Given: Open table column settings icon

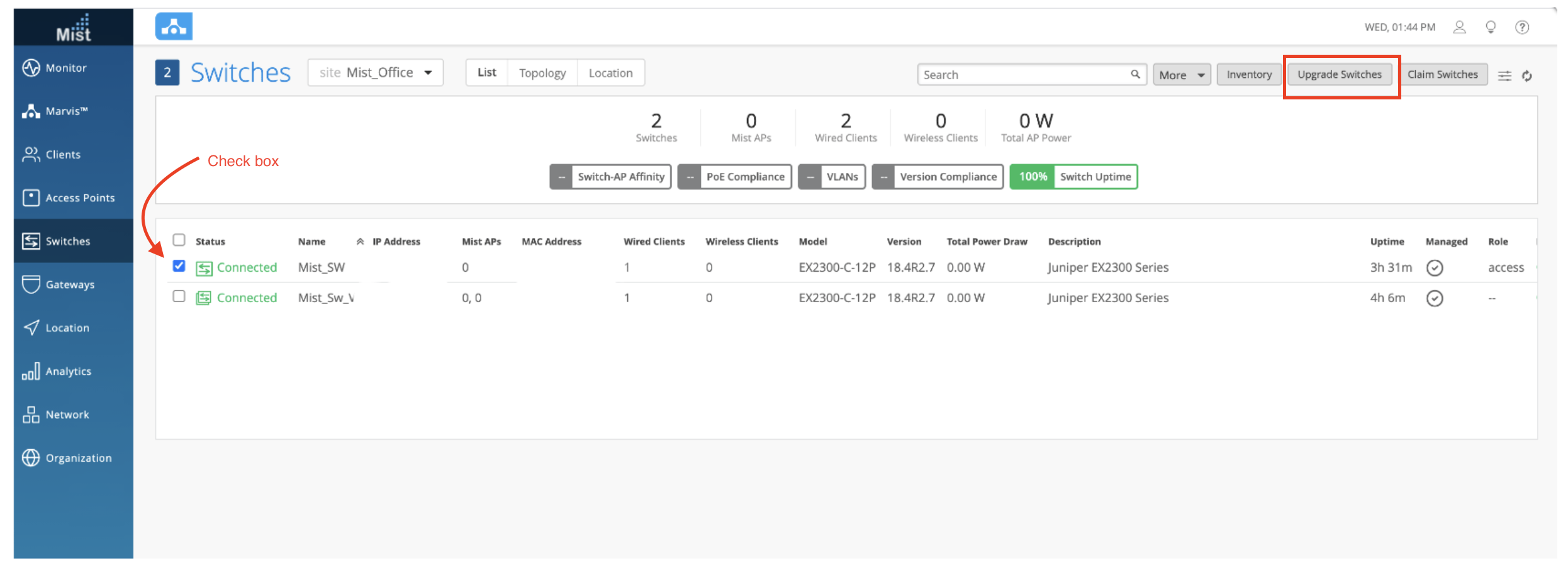Looking at the screenshot, I should coord(1504,75).
